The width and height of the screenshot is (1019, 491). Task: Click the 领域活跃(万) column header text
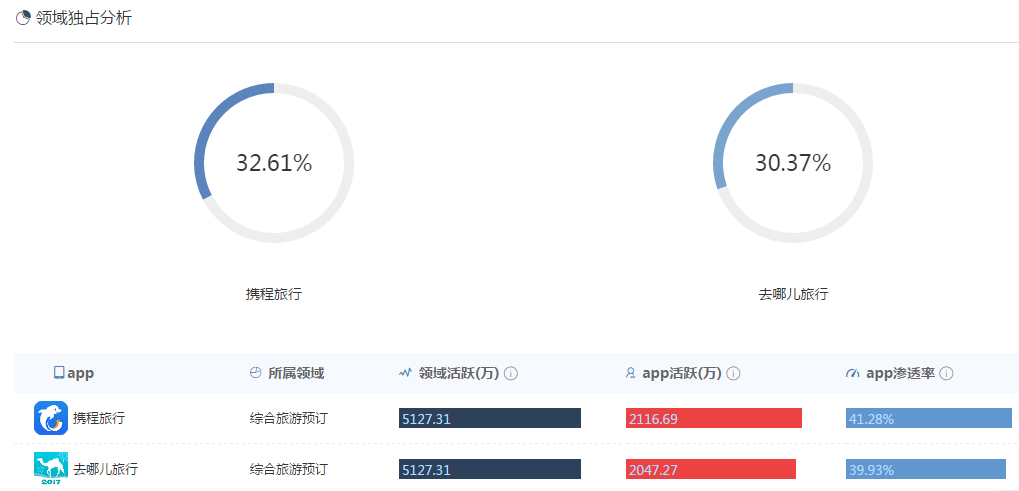pos(459,373)
